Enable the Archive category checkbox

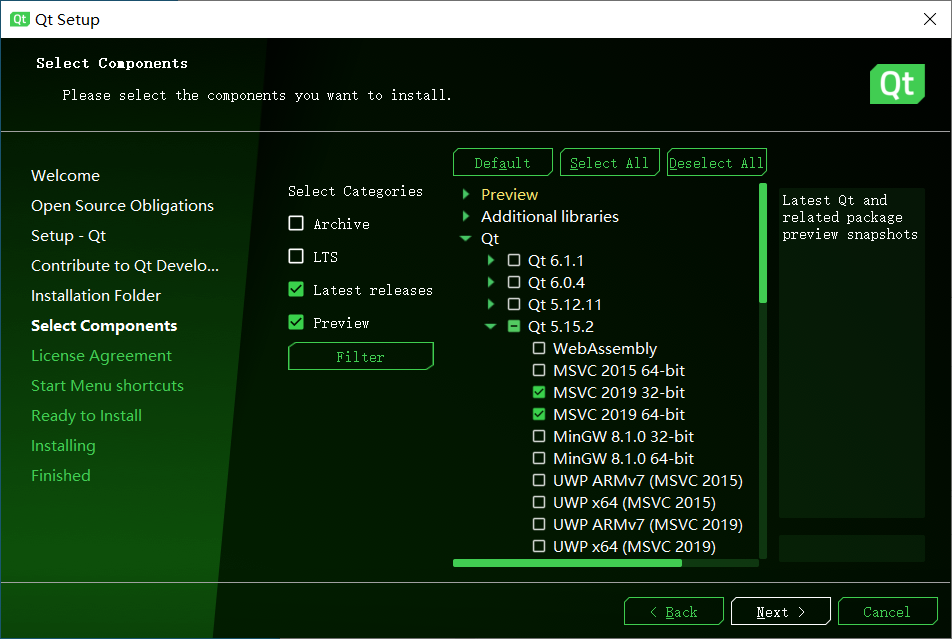(x=296, y=224)
